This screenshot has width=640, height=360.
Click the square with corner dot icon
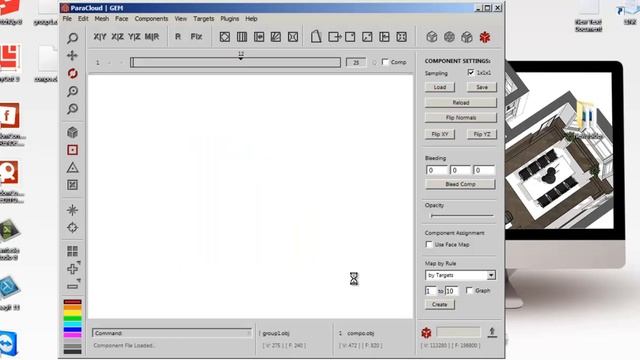tap(350, 37)
